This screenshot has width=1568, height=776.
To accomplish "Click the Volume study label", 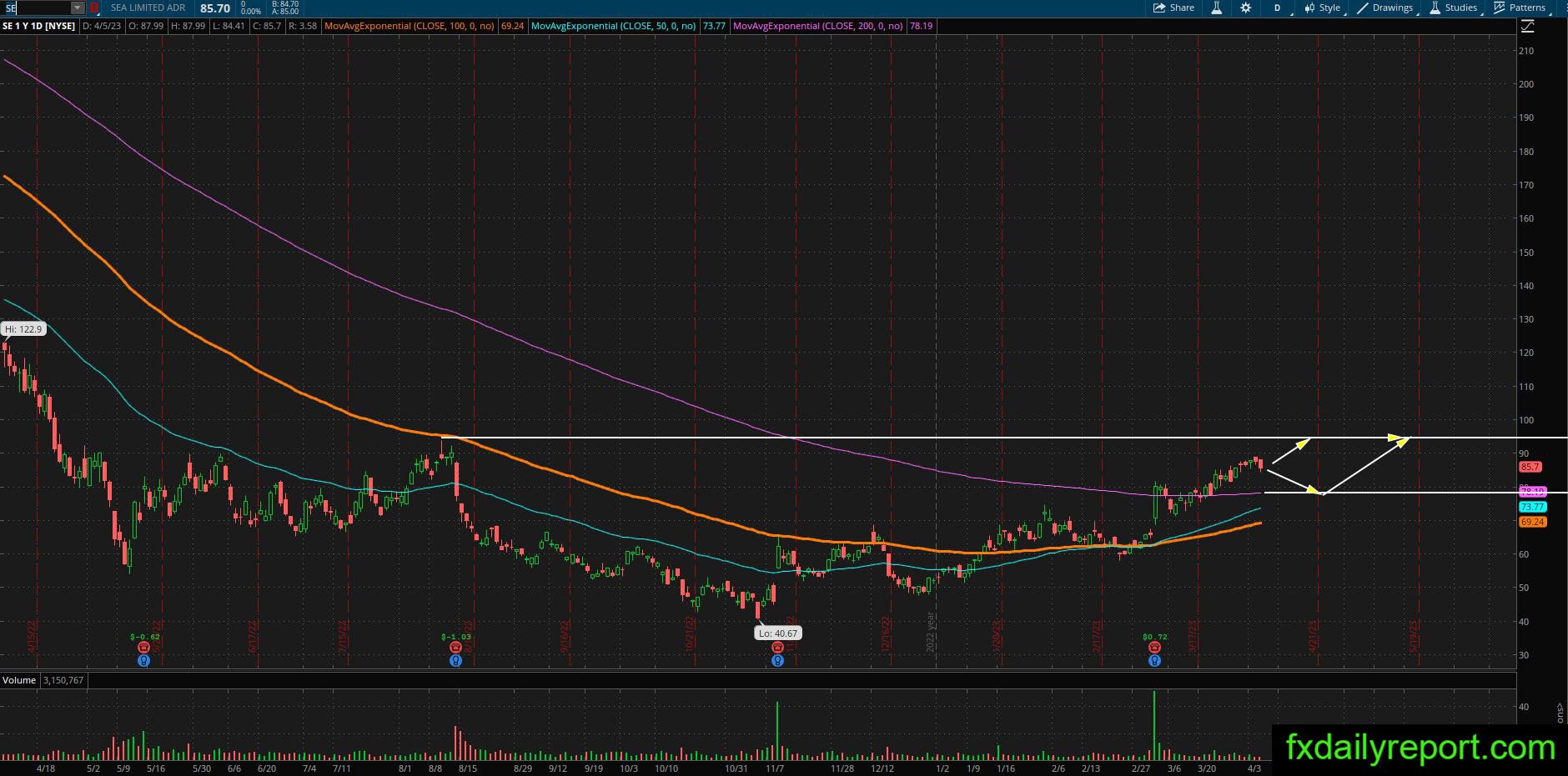I will click(x=19, y=680).
